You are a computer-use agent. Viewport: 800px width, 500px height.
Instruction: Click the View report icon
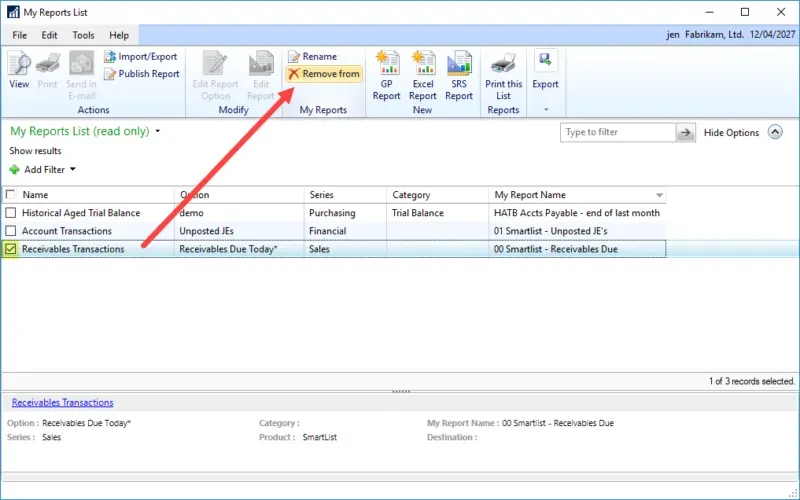(19, 70)
